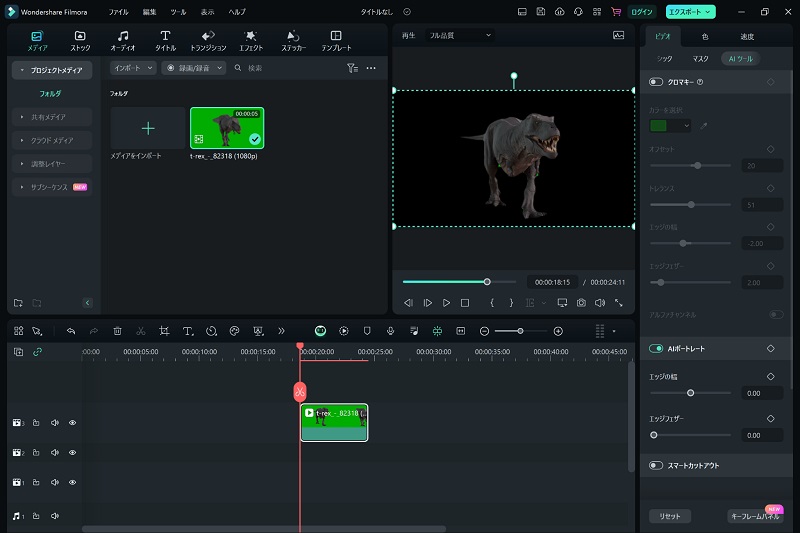Open the エフェクト tab
The image size is (800, 533).
click(251, 41)
